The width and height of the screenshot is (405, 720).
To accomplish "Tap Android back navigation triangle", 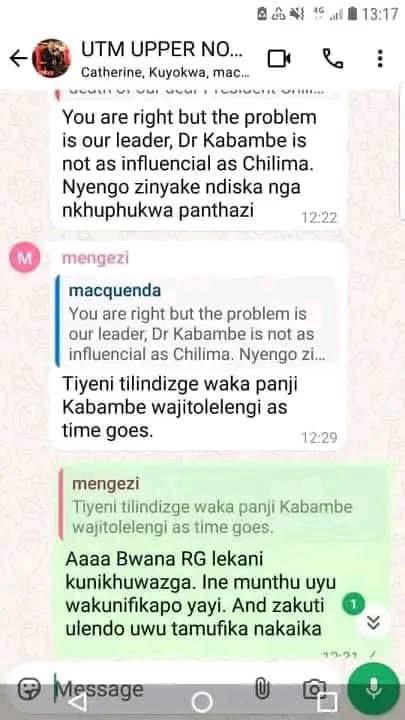I will click(77, 703).
